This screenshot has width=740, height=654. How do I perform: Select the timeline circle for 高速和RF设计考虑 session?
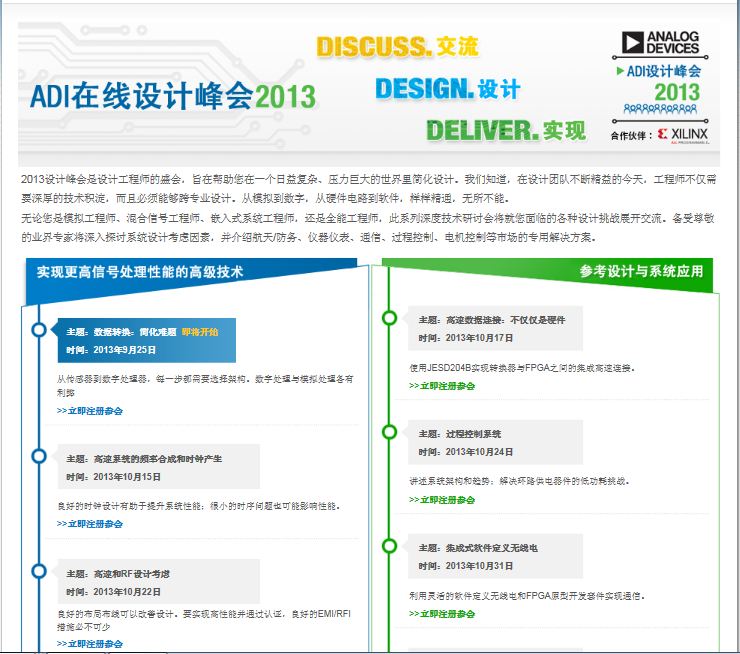39,571
